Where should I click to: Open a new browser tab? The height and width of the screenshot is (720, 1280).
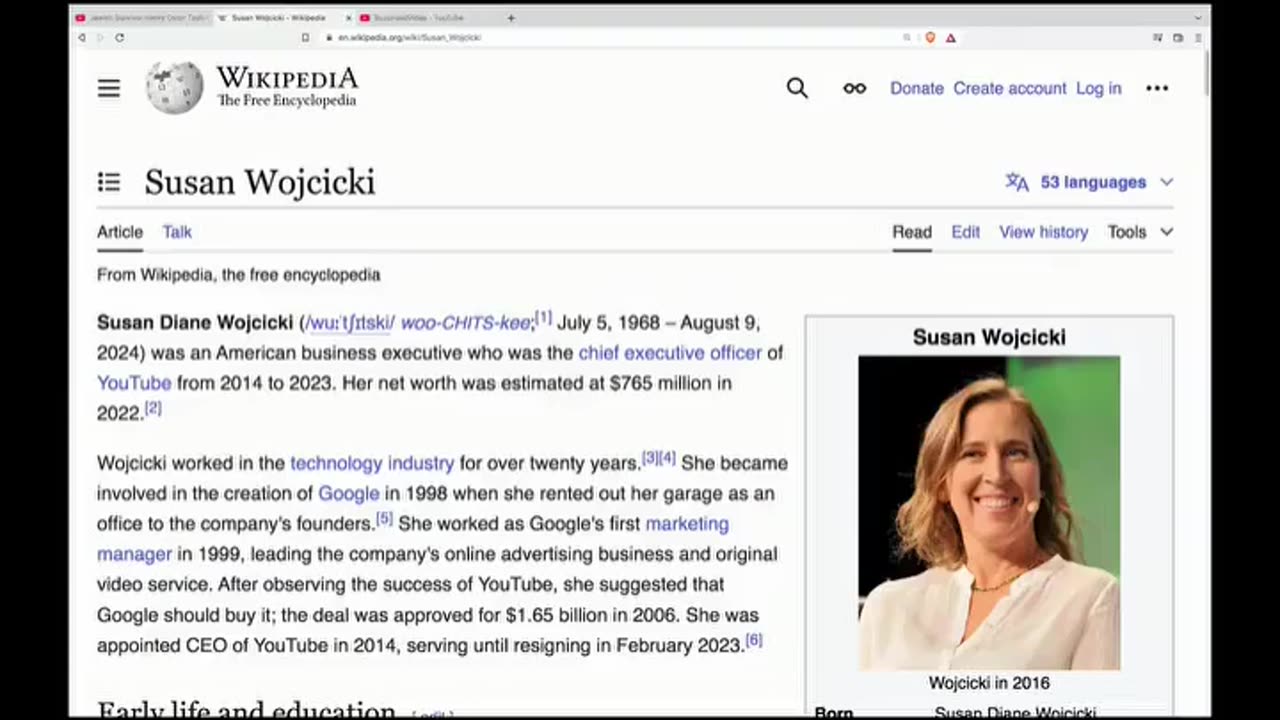pyautogui.click(x=511, y=18)
